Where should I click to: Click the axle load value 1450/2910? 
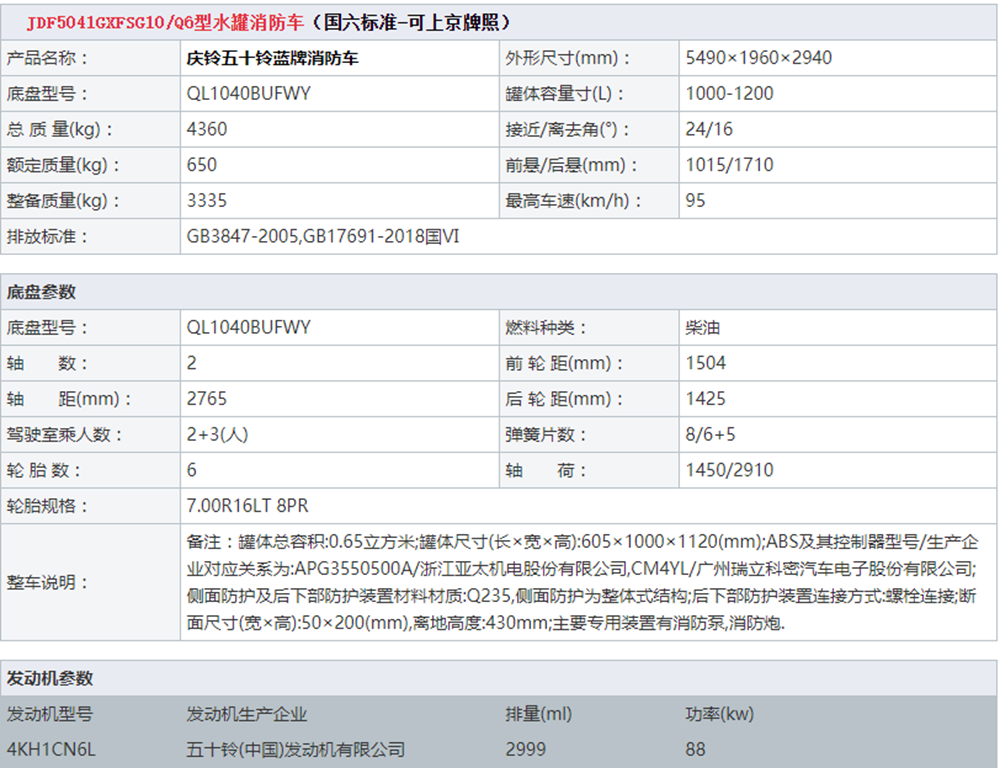point(729,471)
